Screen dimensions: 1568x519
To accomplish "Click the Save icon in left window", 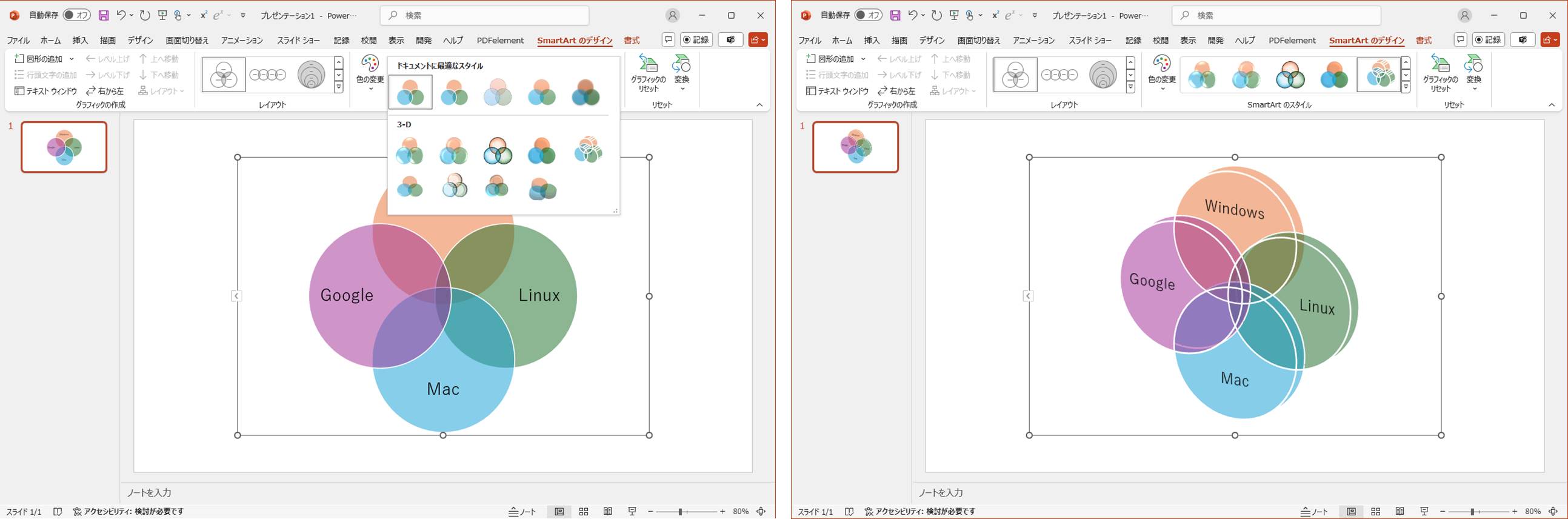I will point(104,15).
